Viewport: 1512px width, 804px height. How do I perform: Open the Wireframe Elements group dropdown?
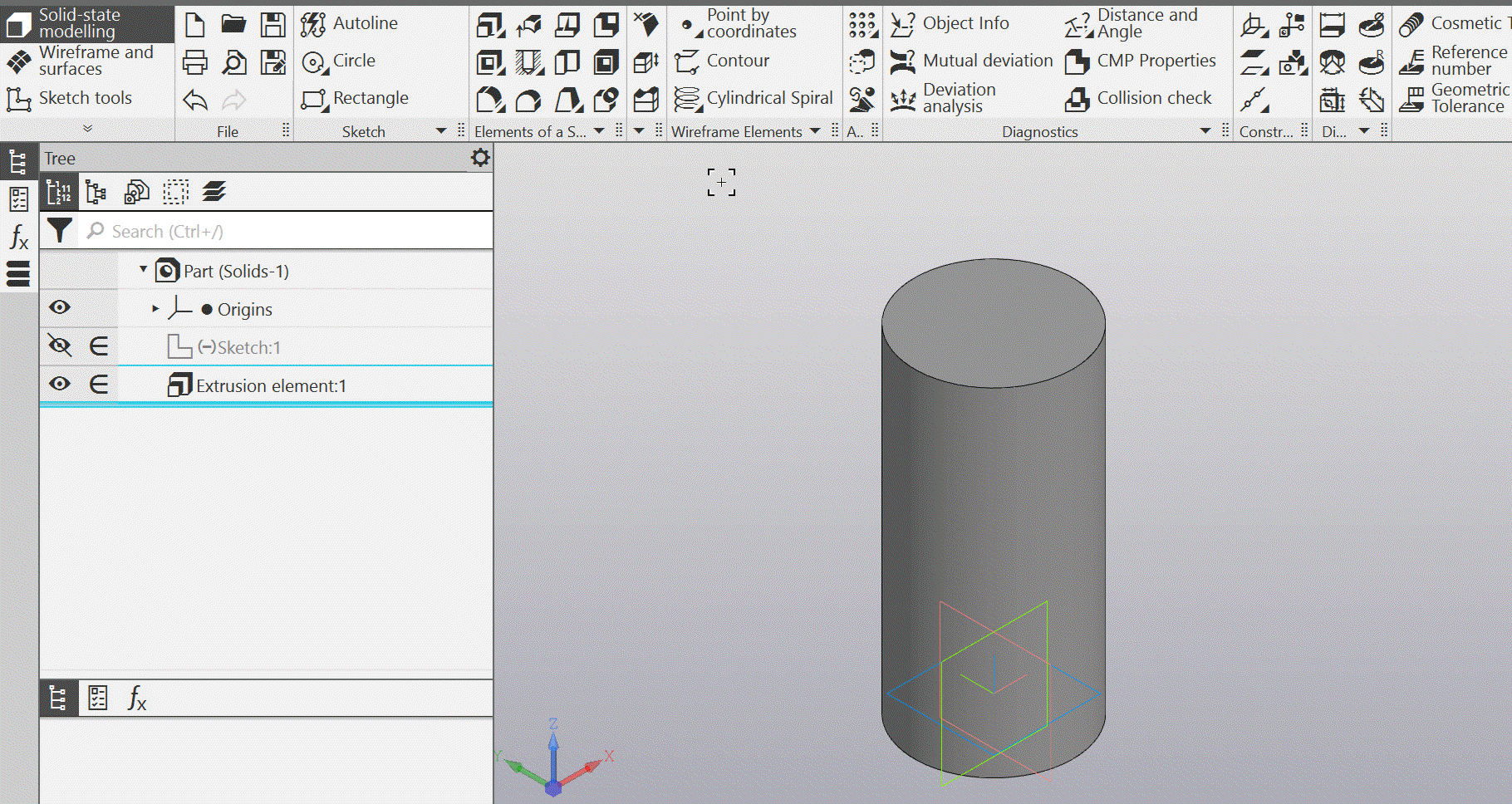[x=815, y=131]
